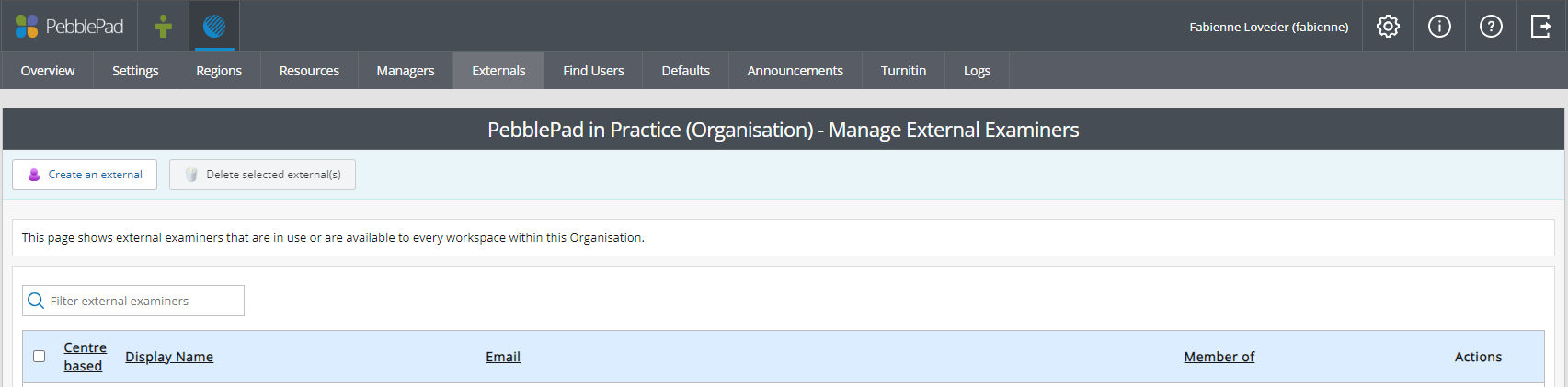Open the green Pebble+ figure icon
Screen dimensions: 1568x387
164,26
